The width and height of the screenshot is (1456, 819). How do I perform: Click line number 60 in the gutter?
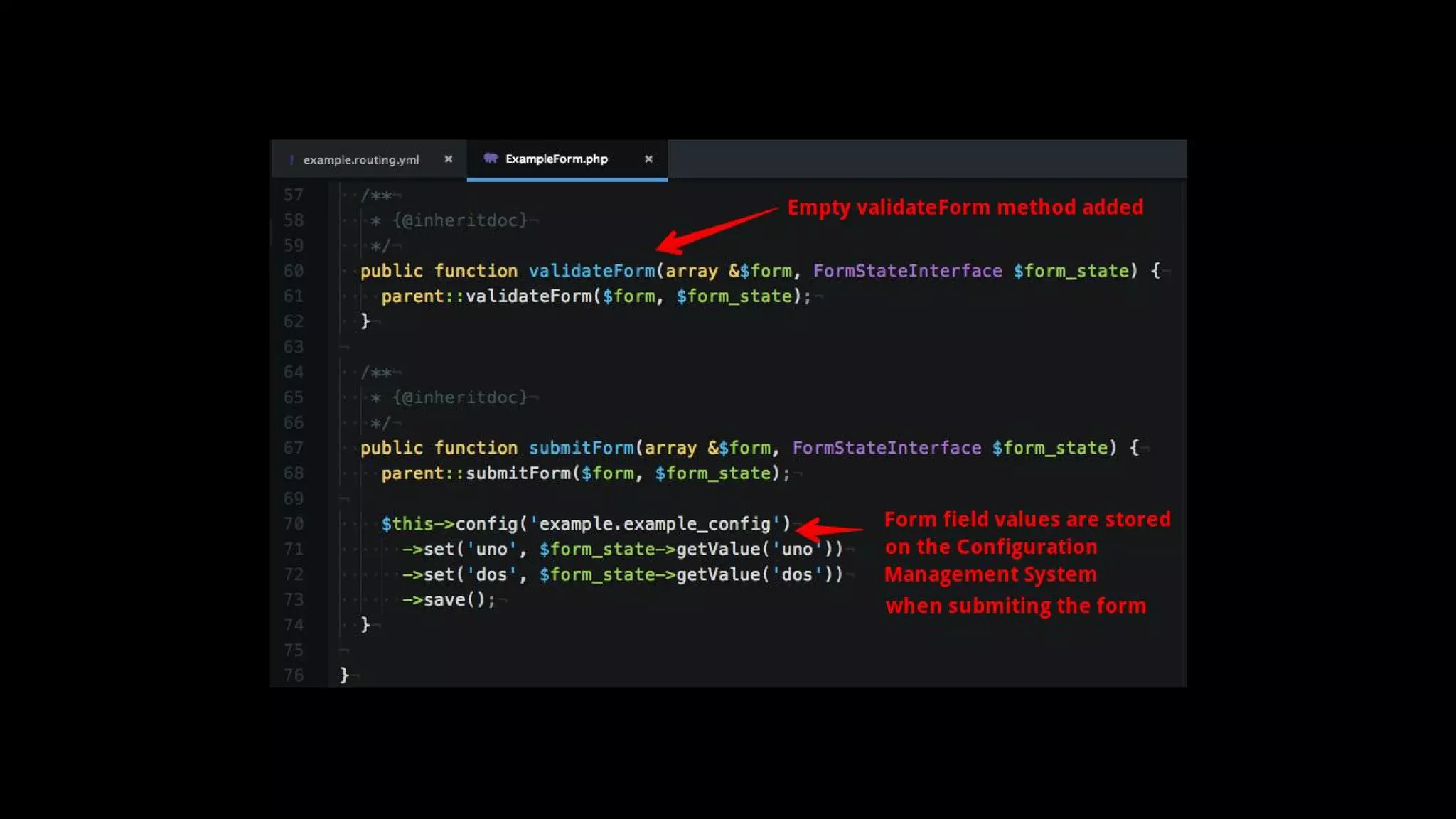pyautogui.click(x=294, y=271)
